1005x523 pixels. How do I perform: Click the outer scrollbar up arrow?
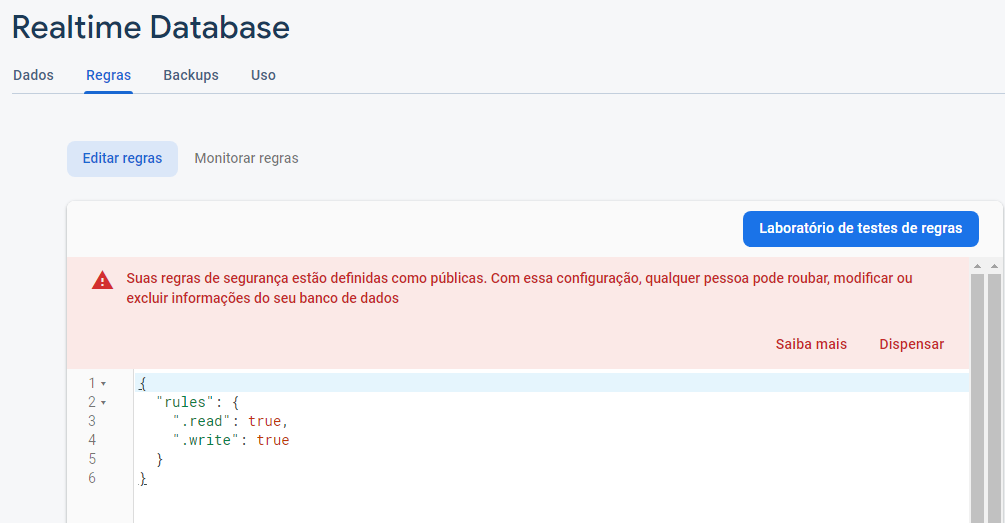(994, 266)
